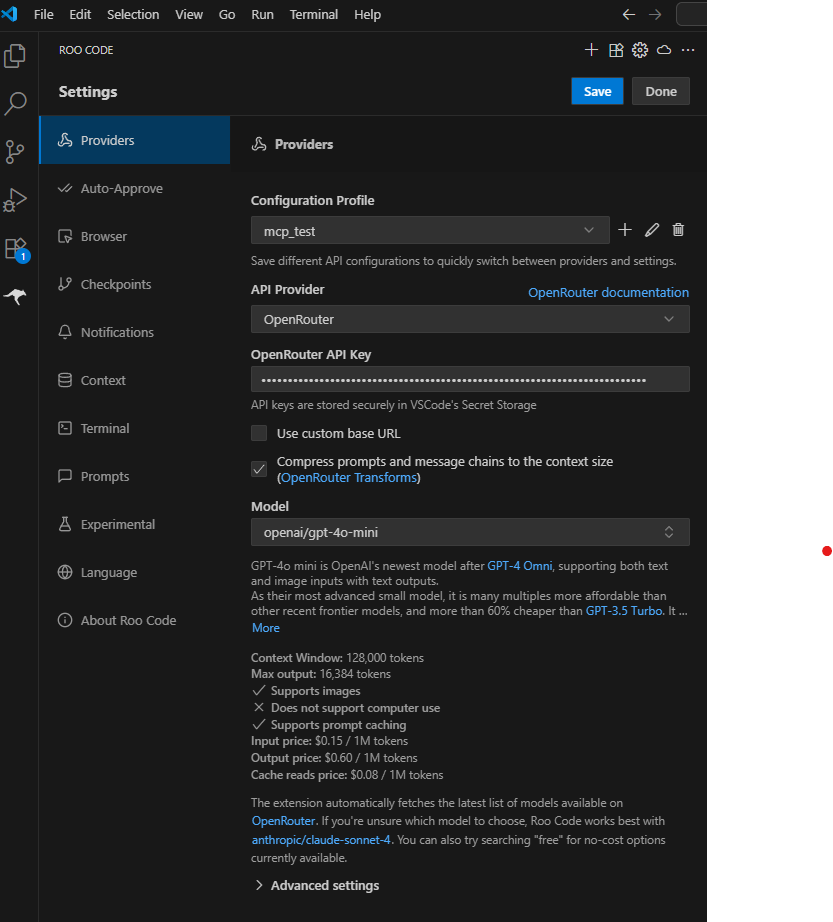This screenshot has width=833, height=922.
Task: Select Prompts settings tab
Action: click(x=135, y=476)
